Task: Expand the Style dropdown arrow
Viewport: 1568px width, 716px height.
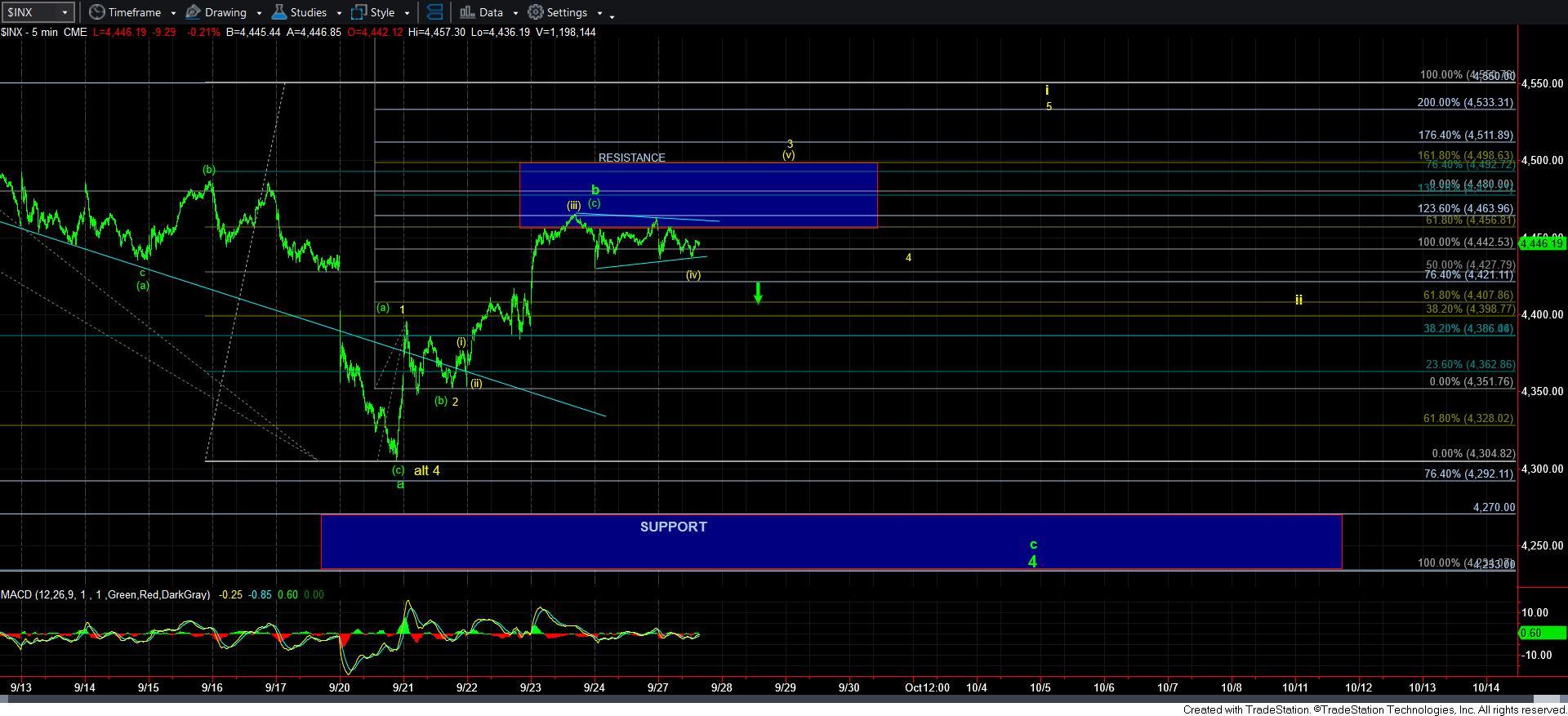Action: [x=407, y=13]
